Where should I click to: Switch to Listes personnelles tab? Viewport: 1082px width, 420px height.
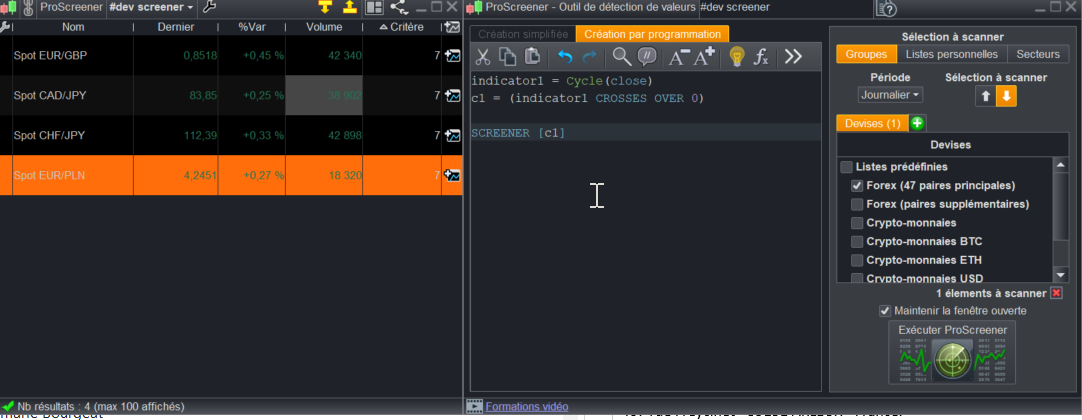coord(952,54)
